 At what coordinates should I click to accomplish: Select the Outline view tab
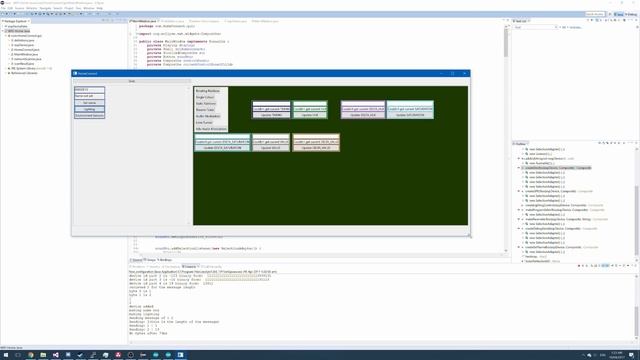(520, 144)
